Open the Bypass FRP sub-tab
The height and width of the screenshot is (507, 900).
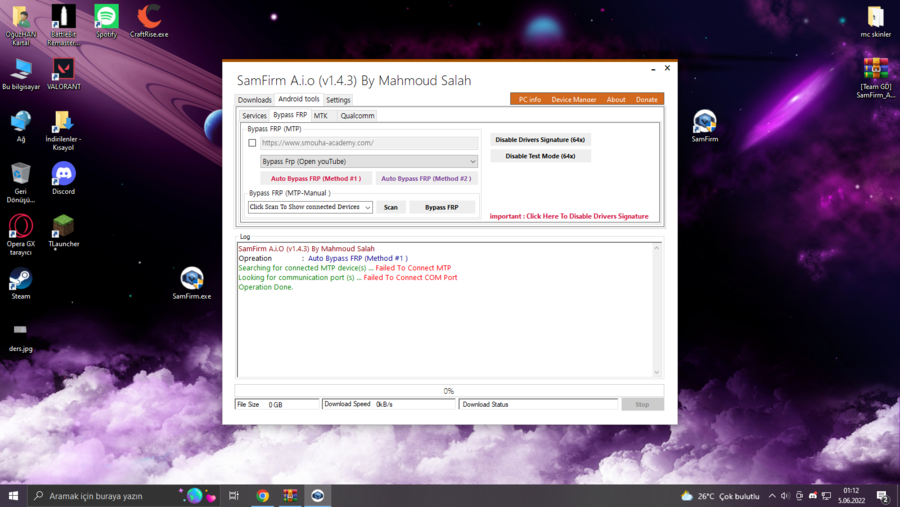coord(290,115)
